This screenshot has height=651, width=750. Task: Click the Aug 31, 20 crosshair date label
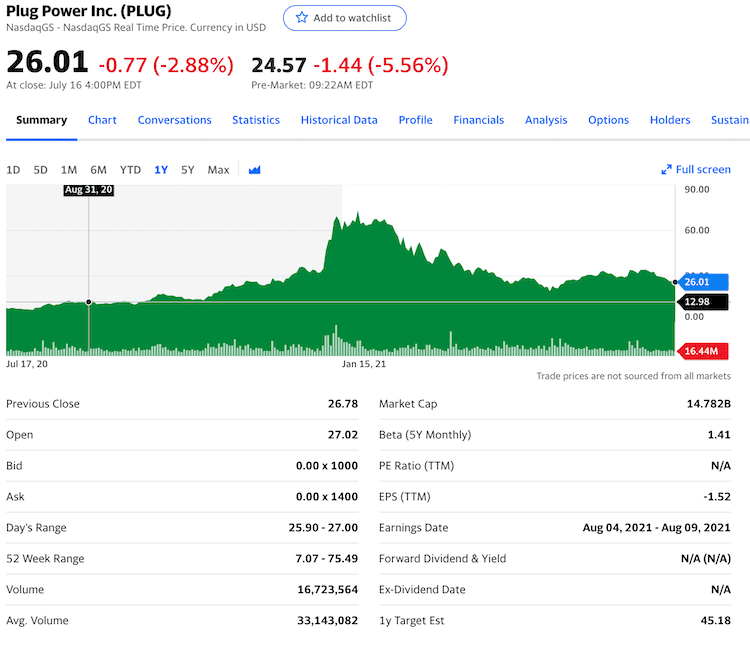click(88, 190)
